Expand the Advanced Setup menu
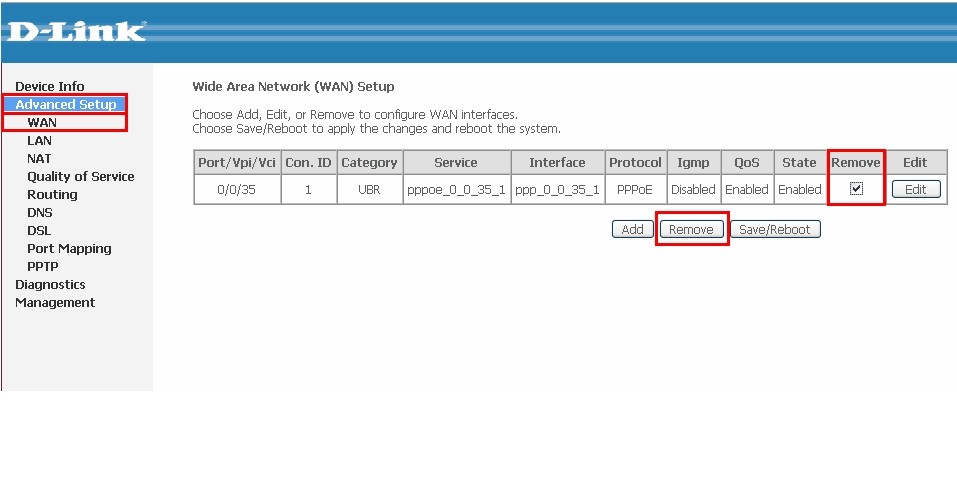957x495 pixels. [x=66, y=105]
